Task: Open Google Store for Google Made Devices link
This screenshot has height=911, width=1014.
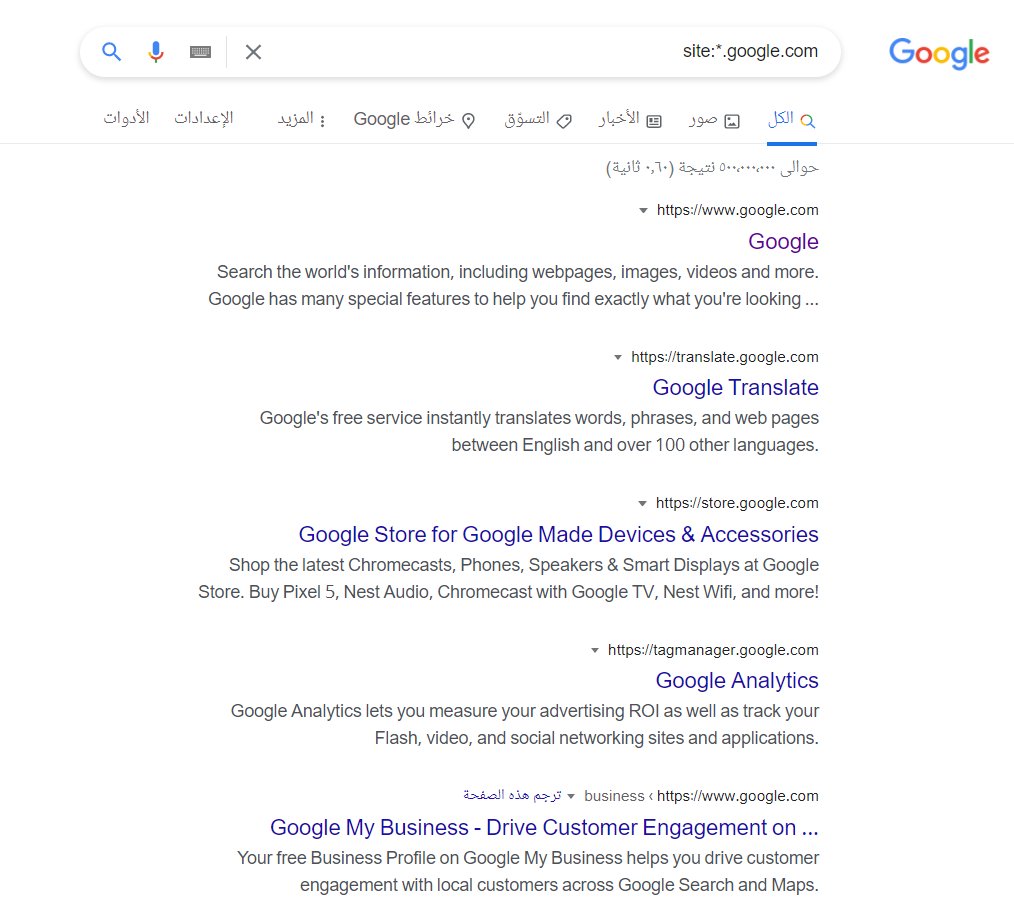Action: tap(559, 534)
